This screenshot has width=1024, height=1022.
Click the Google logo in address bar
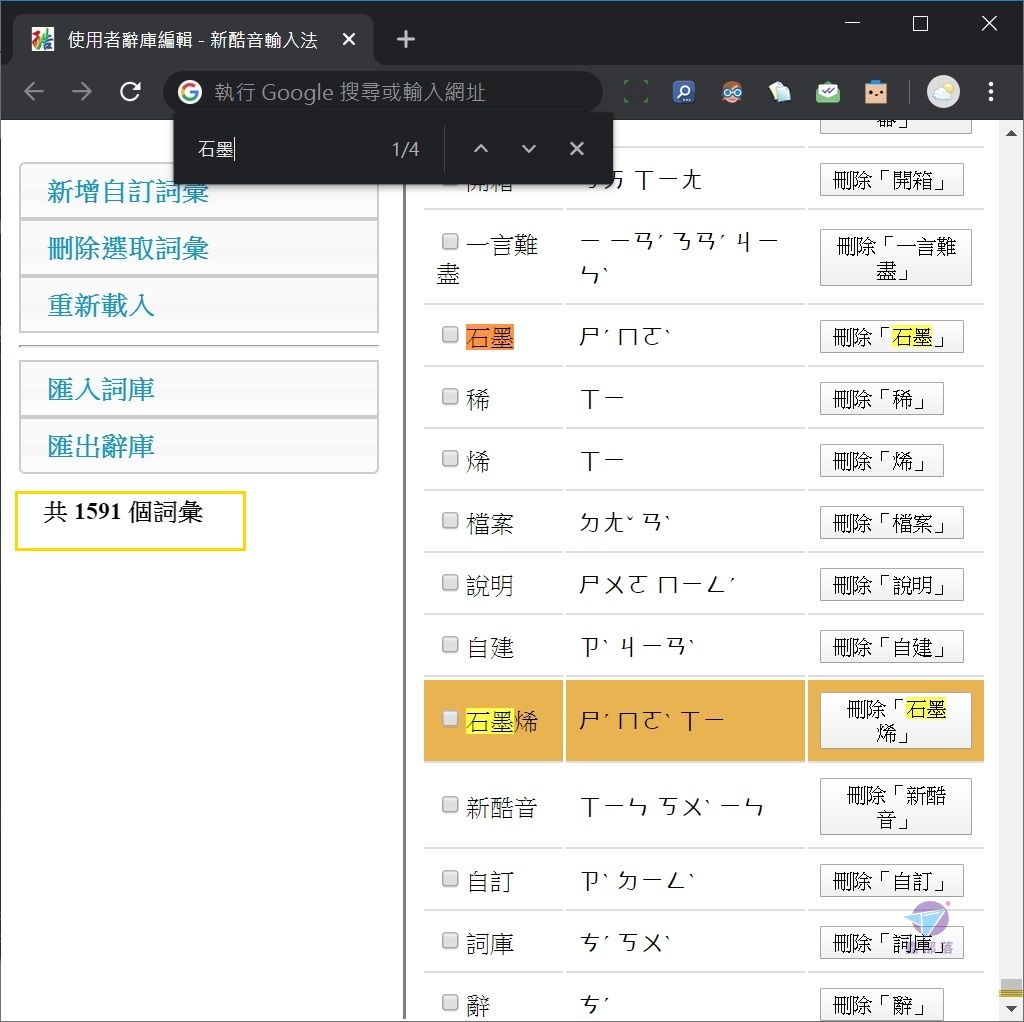189,92
